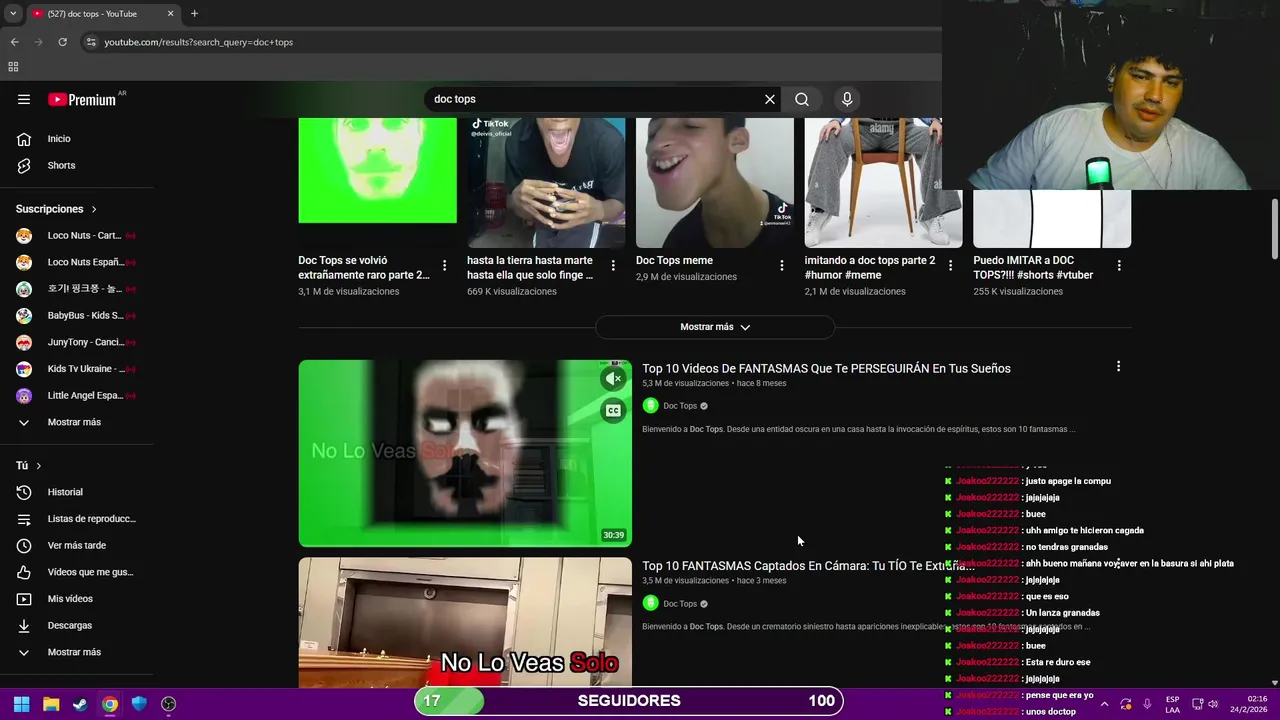Open options for 'hasta la tierra' short

point(613,266)
